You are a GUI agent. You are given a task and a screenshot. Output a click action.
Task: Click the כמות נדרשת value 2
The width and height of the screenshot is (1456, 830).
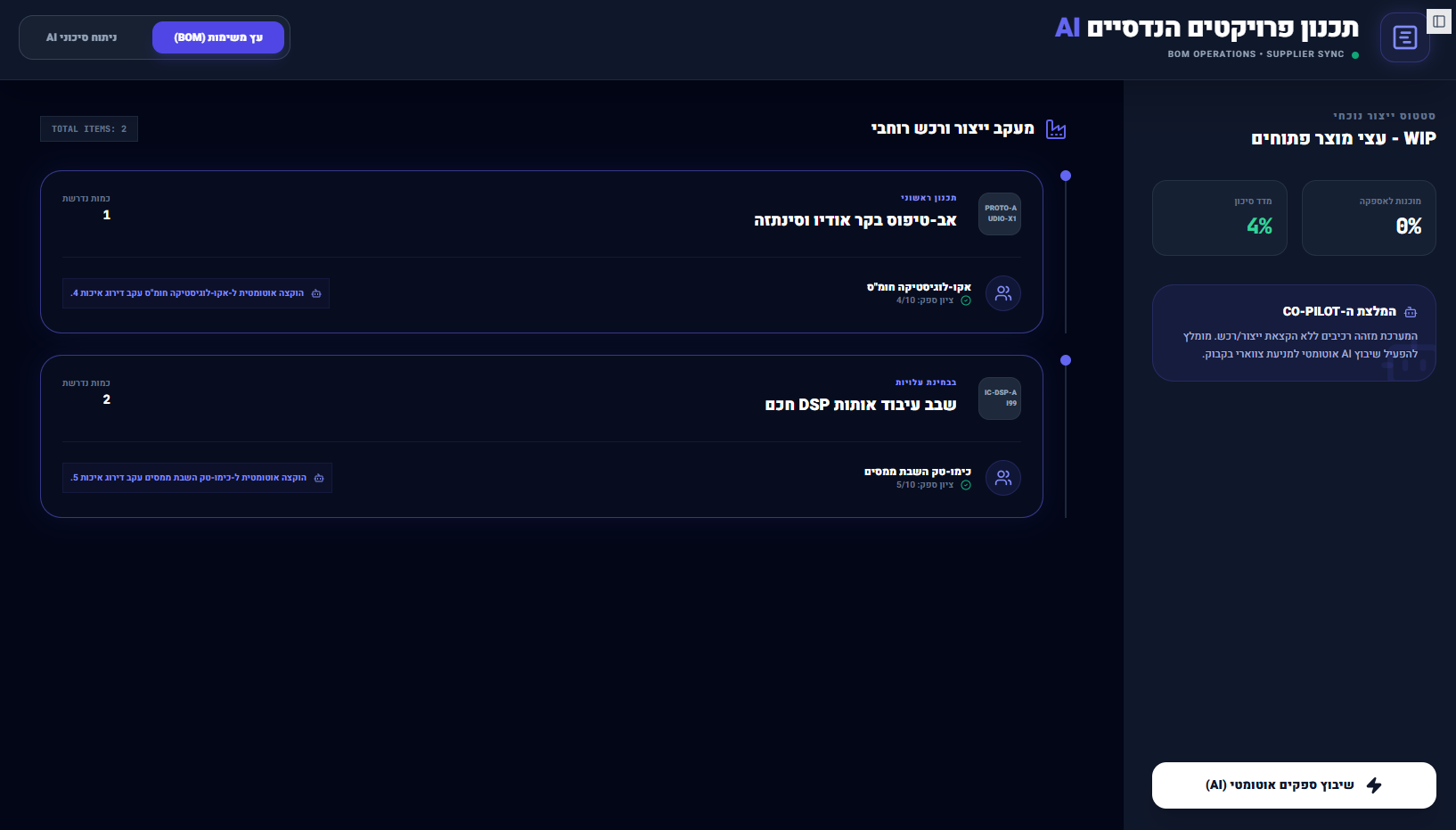pos(107,399)
